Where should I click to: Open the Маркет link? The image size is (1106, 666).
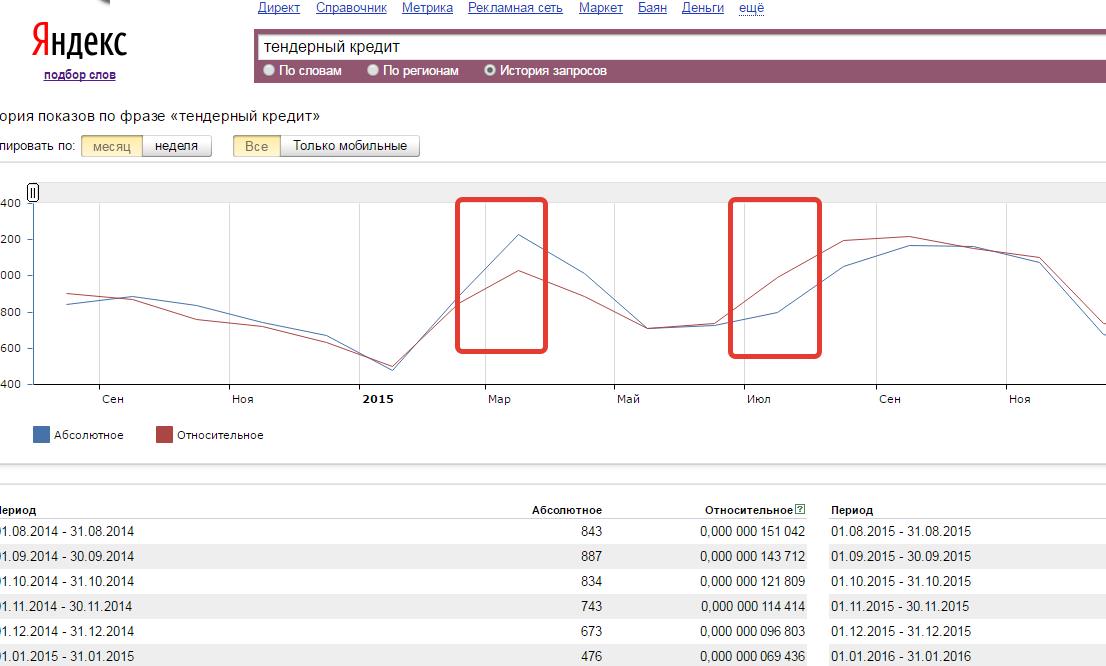pos(601,8)
